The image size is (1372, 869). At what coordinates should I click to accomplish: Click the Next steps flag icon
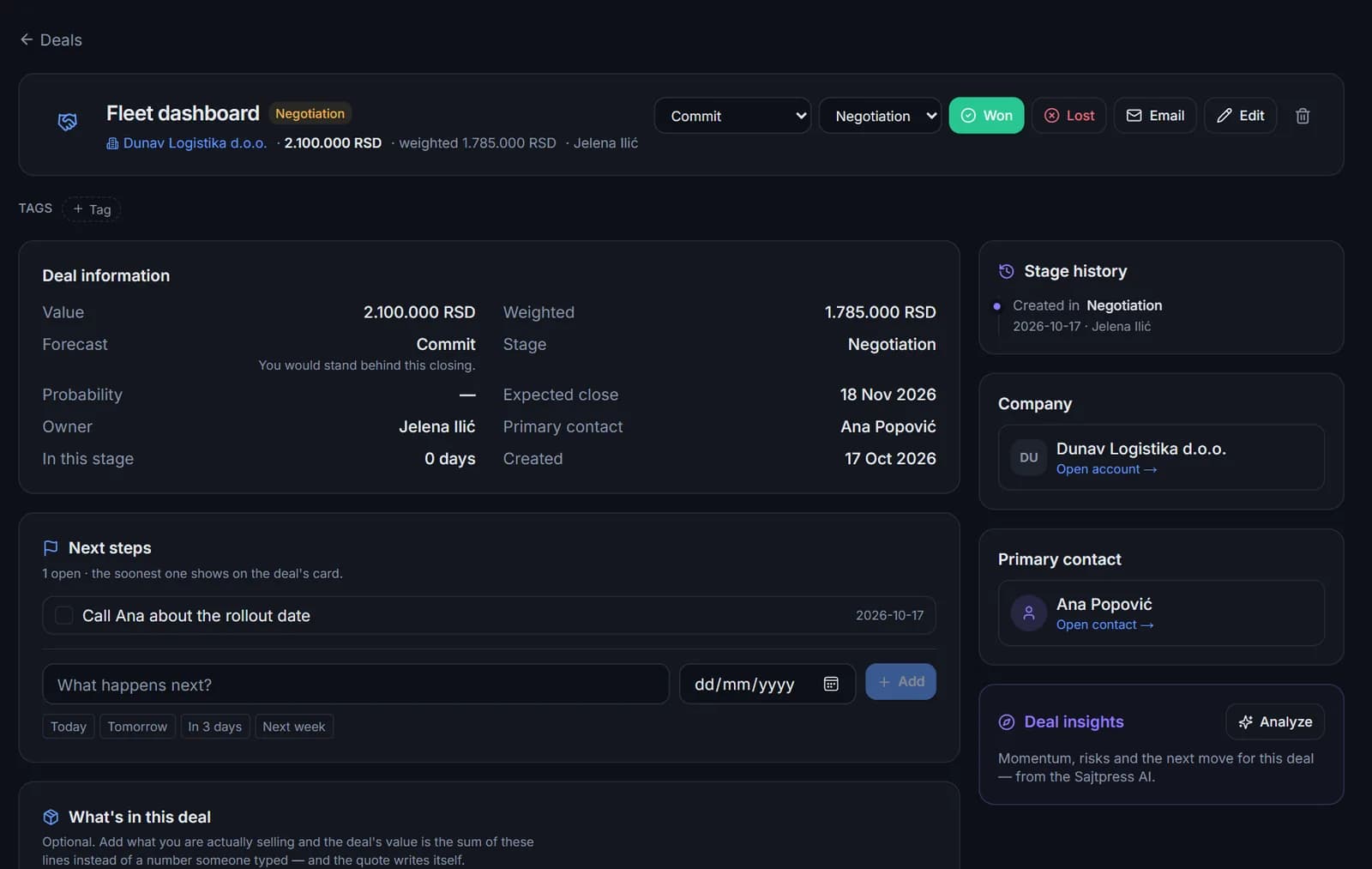point(51,547)
